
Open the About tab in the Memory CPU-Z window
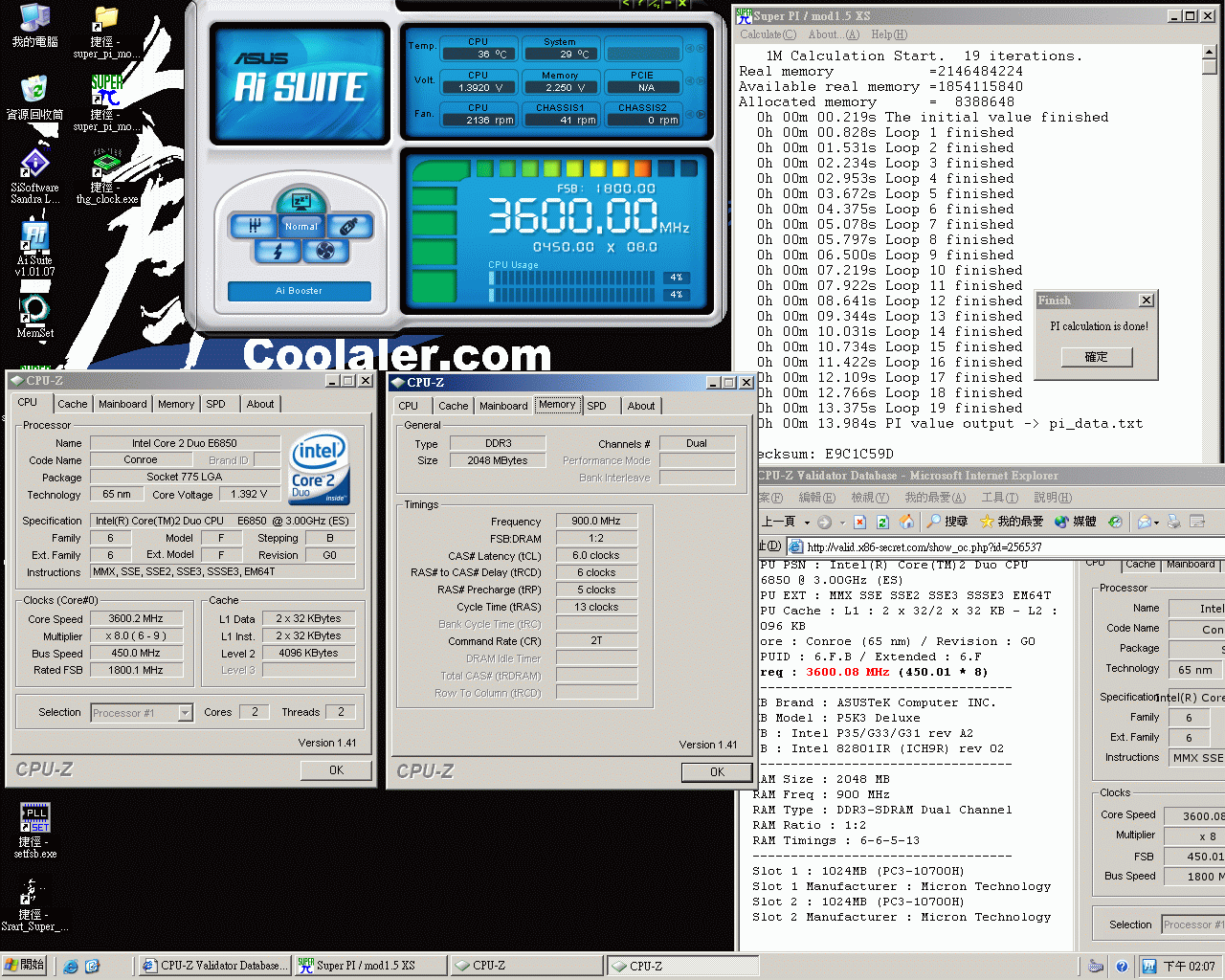[x=641, y=406]
